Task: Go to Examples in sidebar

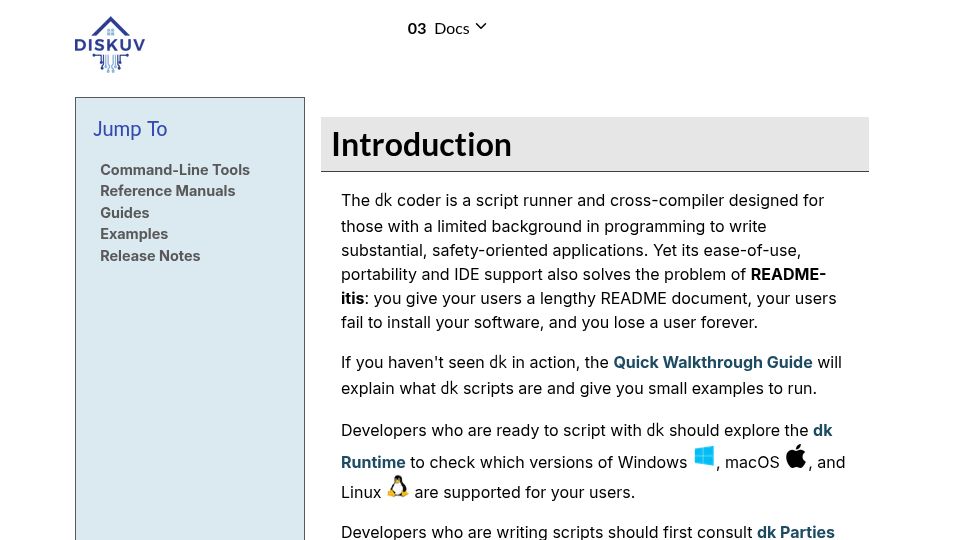Action: pos(134,234)
